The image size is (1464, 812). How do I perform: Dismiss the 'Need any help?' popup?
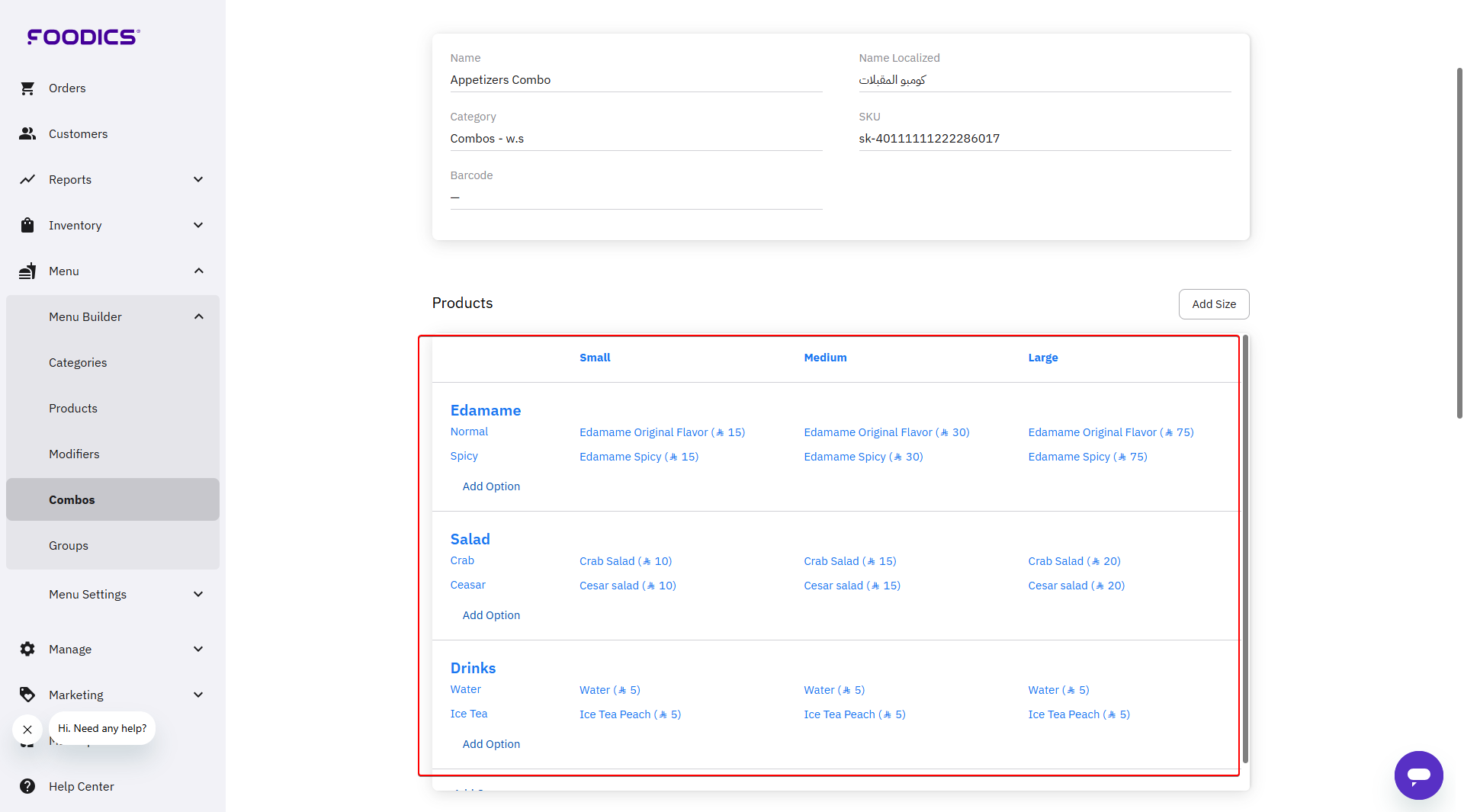[x=27, y=730]
